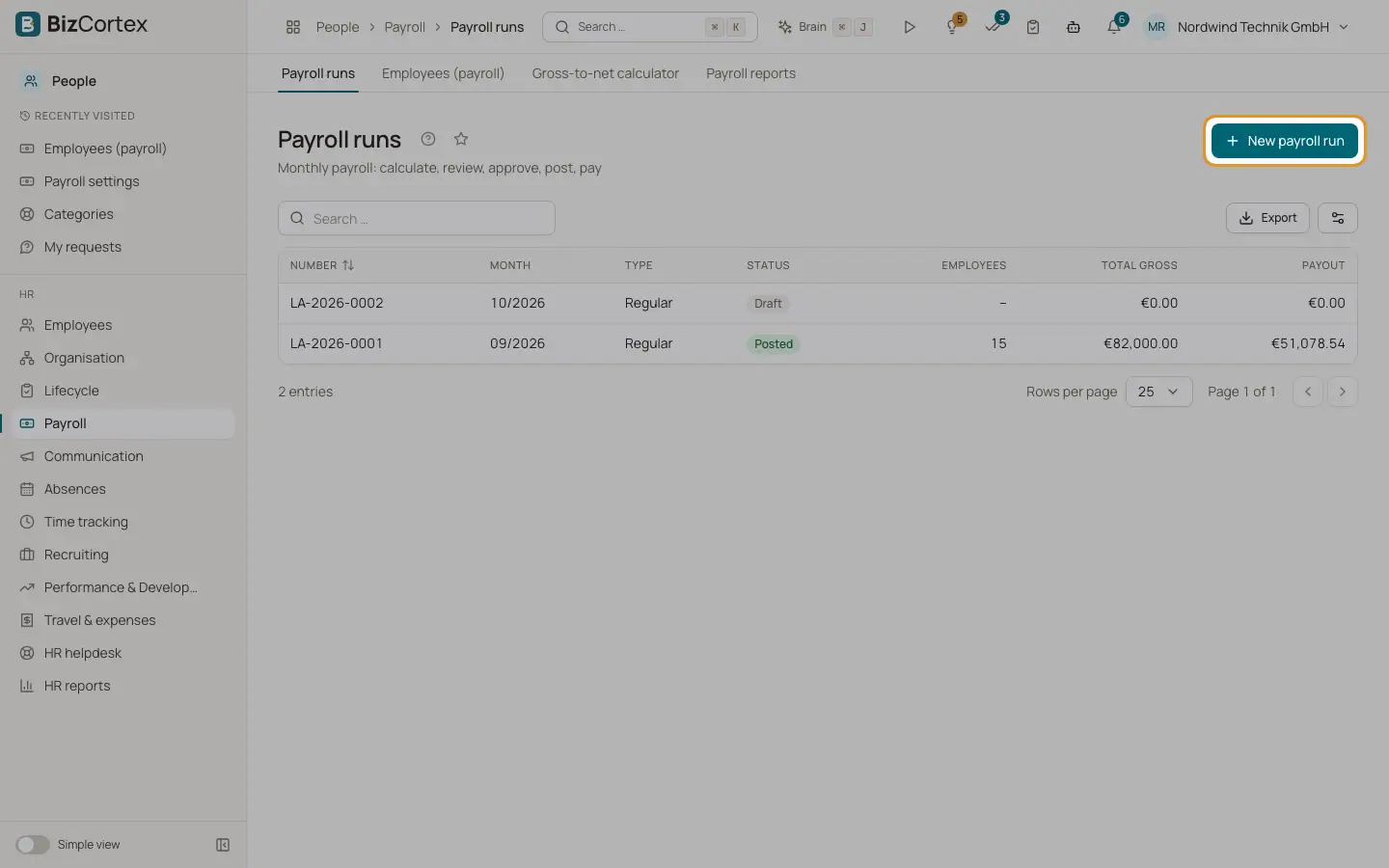This screenshot has width=1389, height=868.
Task: Mark Payroll runs as favorite with star
Action: (461, 139)
